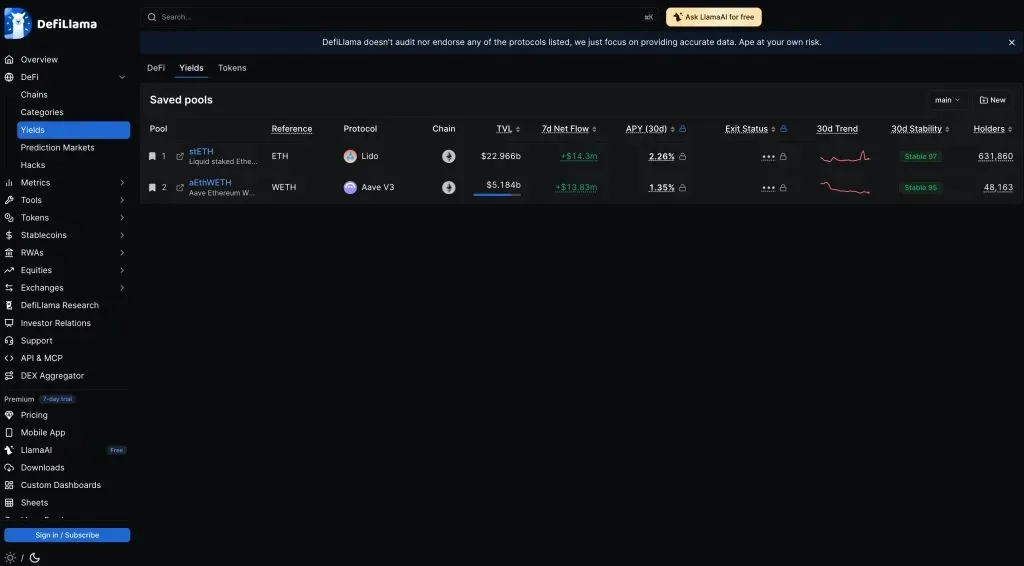Expand the Equities sidebar section
Image resolution: width=1024 pixels, height=566 pixels.
point(122,270)
